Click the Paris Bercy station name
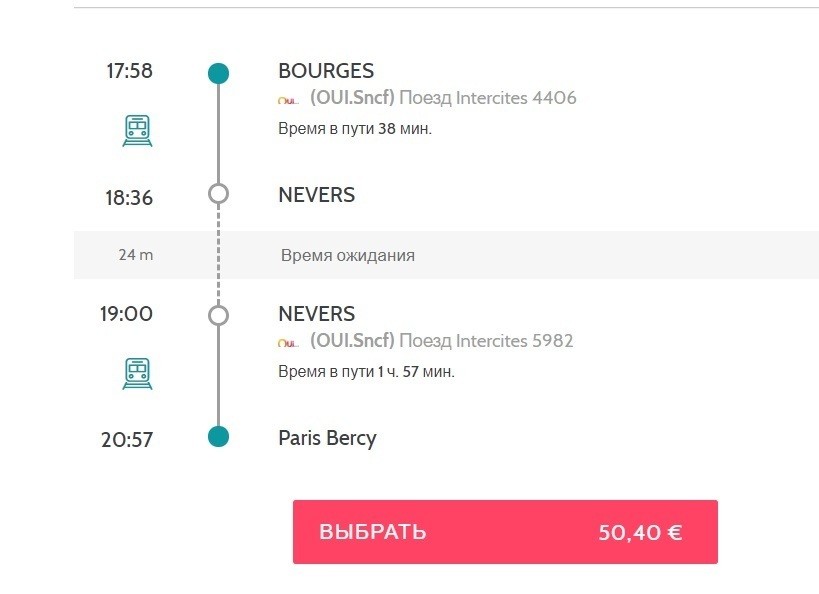The image size is (819, 594). (x=327, y=438)
